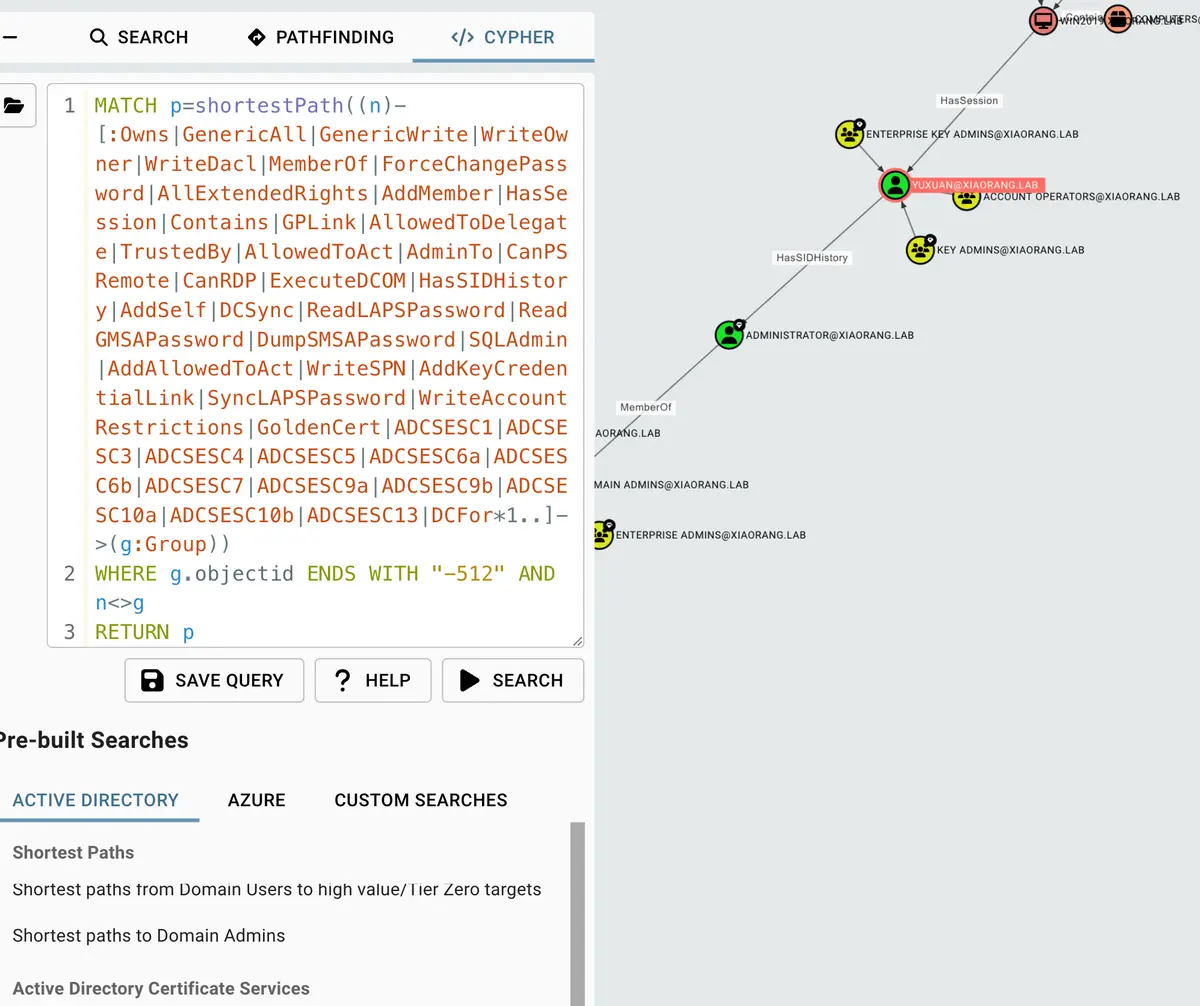
Task: Click the Save Query button
Action: 214,680
